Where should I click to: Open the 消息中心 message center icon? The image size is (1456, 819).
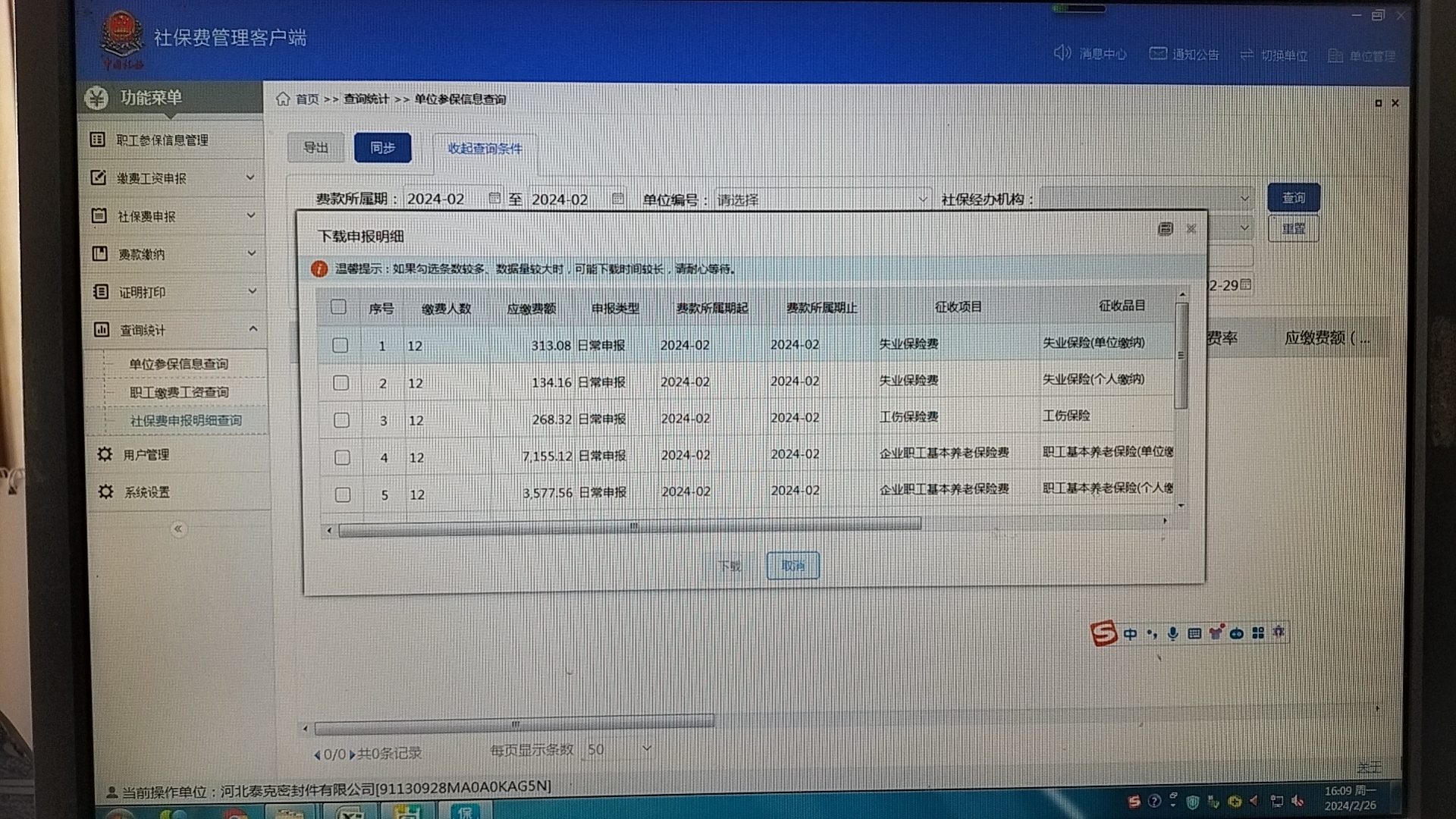[x=1062, y=53]
